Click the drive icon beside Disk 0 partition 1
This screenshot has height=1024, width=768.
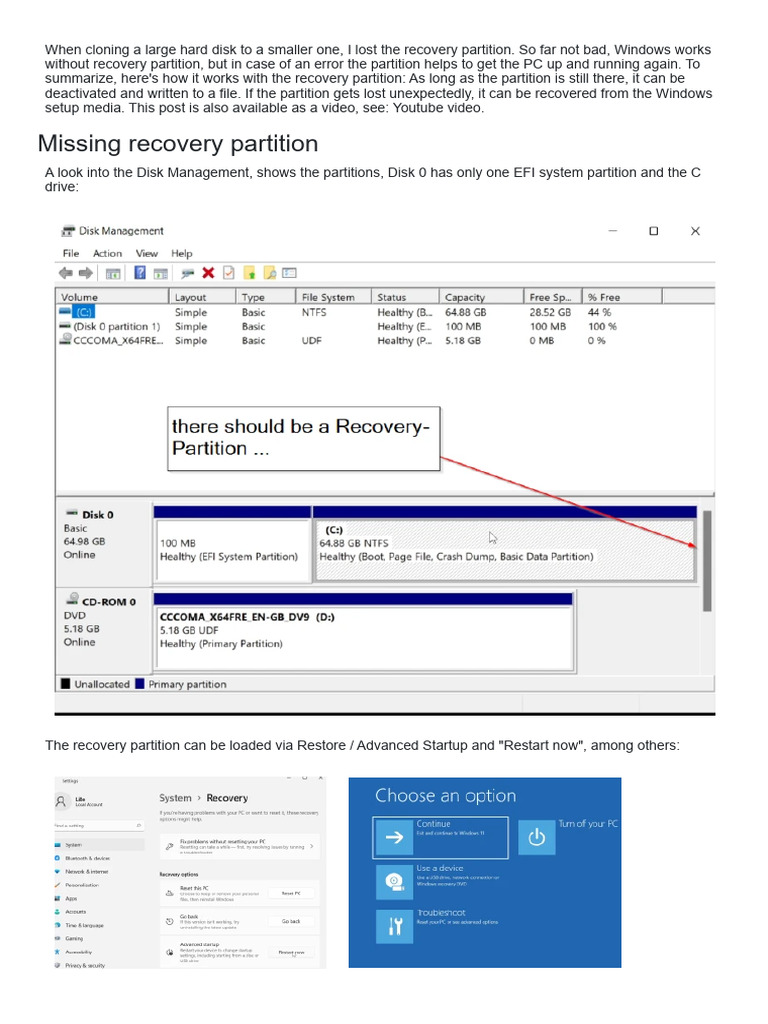(65, 325)
